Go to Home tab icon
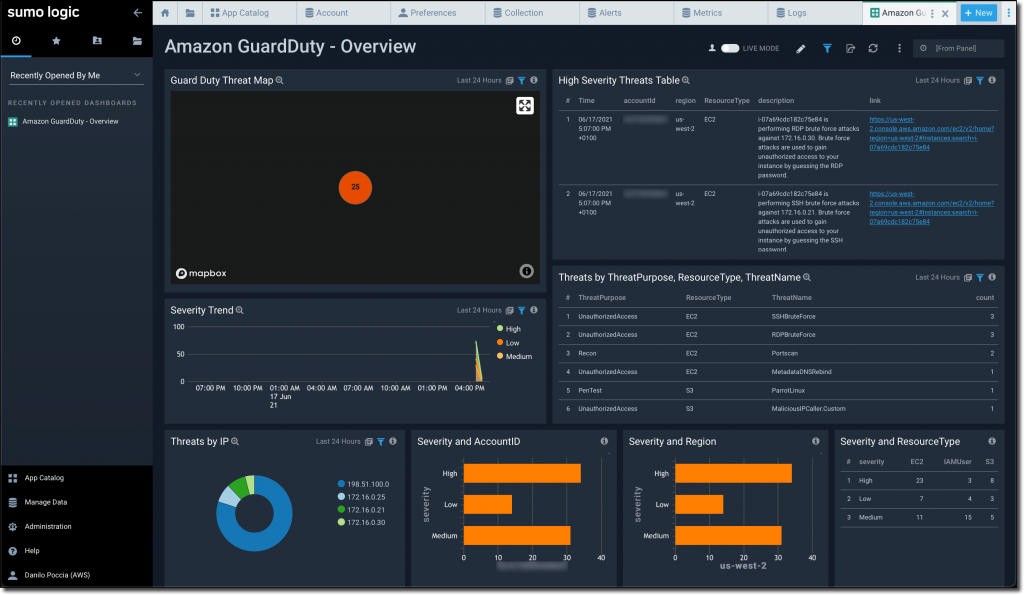 click(x=165, y=12)
